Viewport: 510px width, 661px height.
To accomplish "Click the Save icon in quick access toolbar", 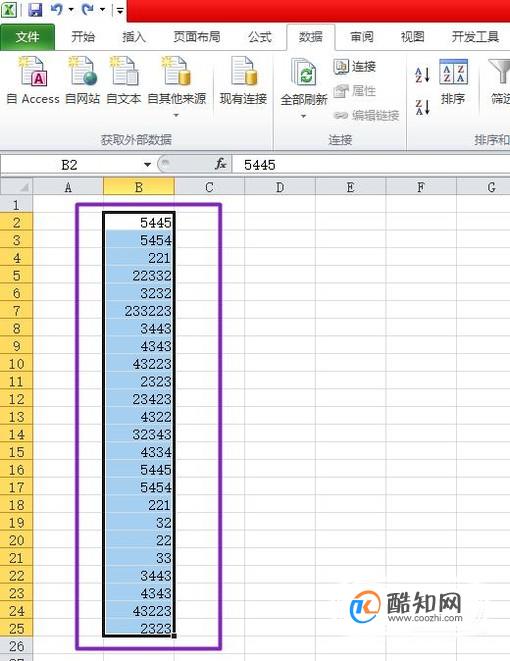I will (x=35, y=9).
